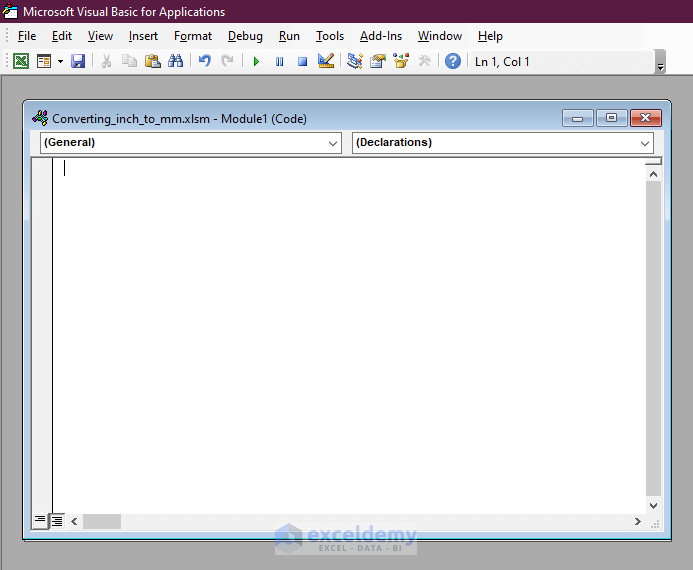Open the File menu
Viewport: 693px width, 570px height.
pos(27,36)
